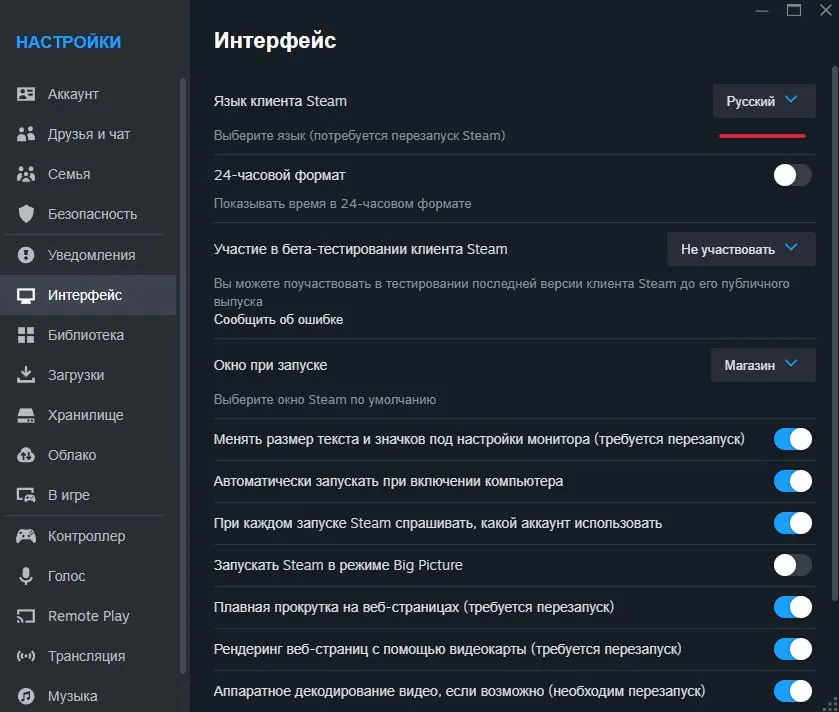Open the Музыка section label
This screenshot has height=712, width=839.
pyautogui.click(x=73, y=696)
